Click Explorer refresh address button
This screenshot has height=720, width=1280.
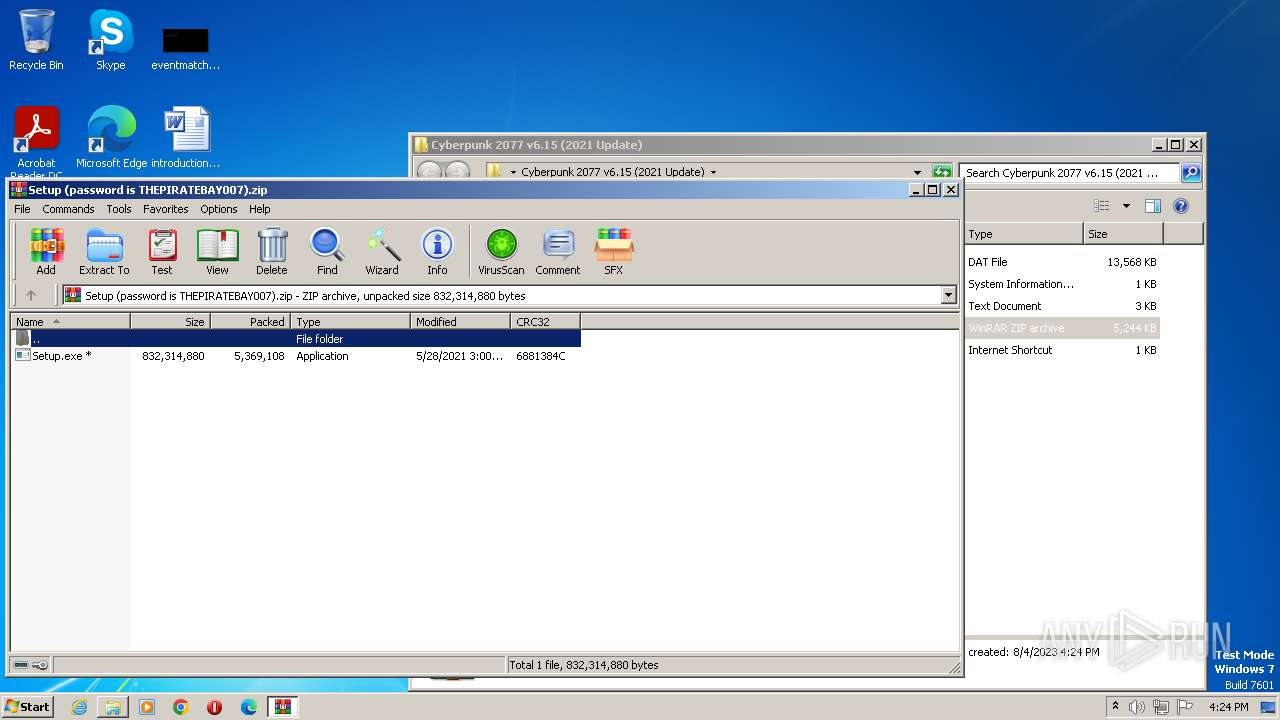click(x=941, y=172)
